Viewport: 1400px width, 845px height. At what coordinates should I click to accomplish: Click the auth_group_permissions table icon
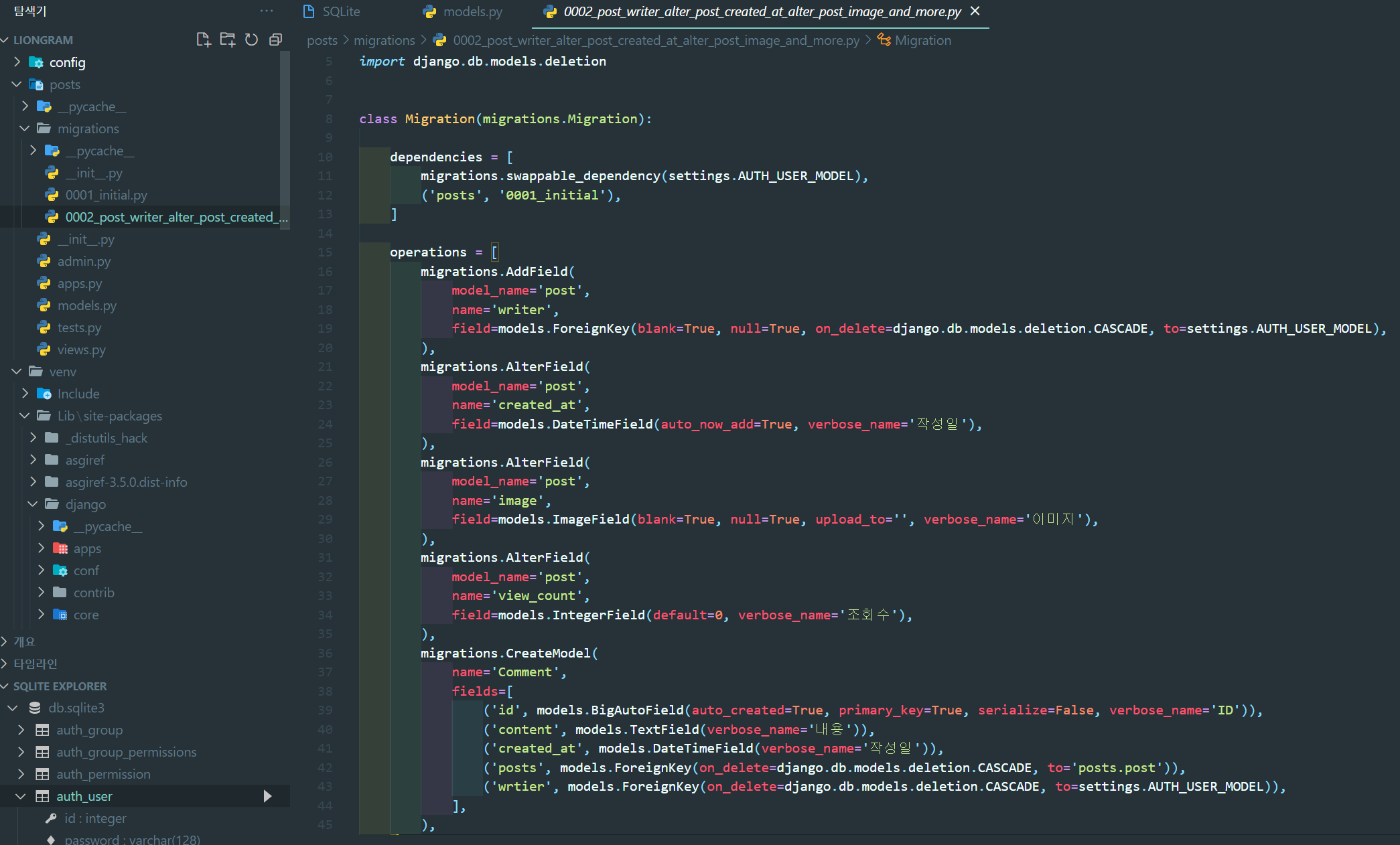tap(42, 752)
